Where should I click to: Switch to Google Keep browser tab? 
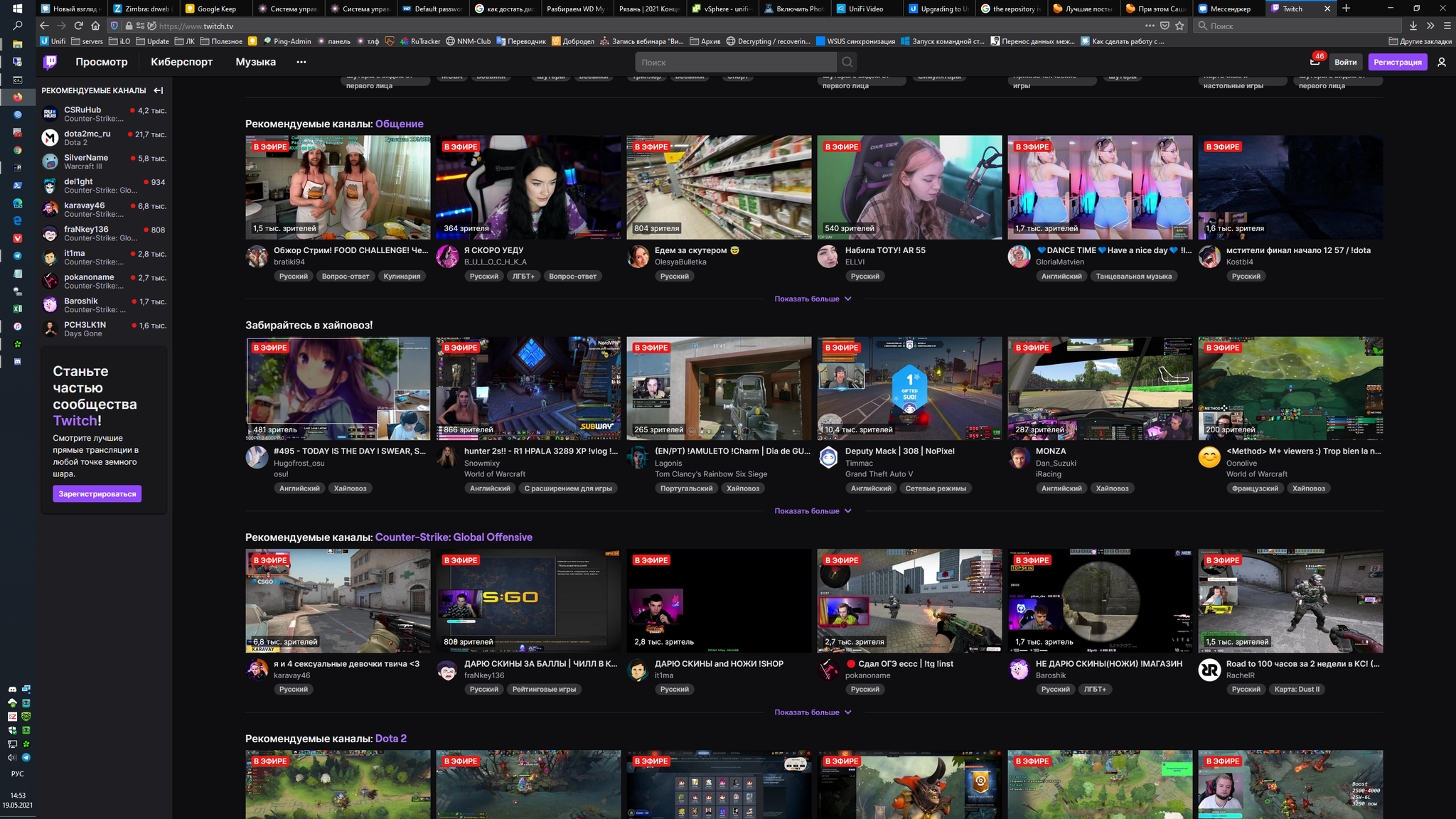pos(216,9)
